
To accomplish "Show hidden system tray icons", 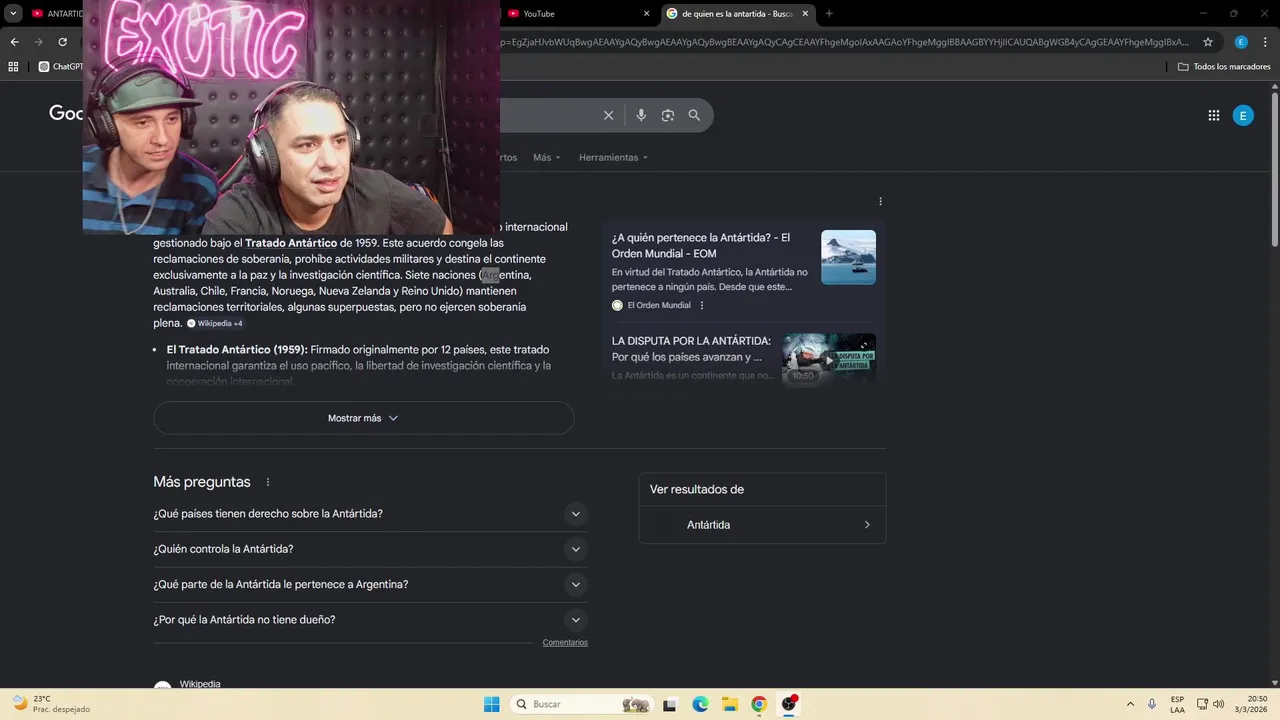I will [x=1130, y=704].
